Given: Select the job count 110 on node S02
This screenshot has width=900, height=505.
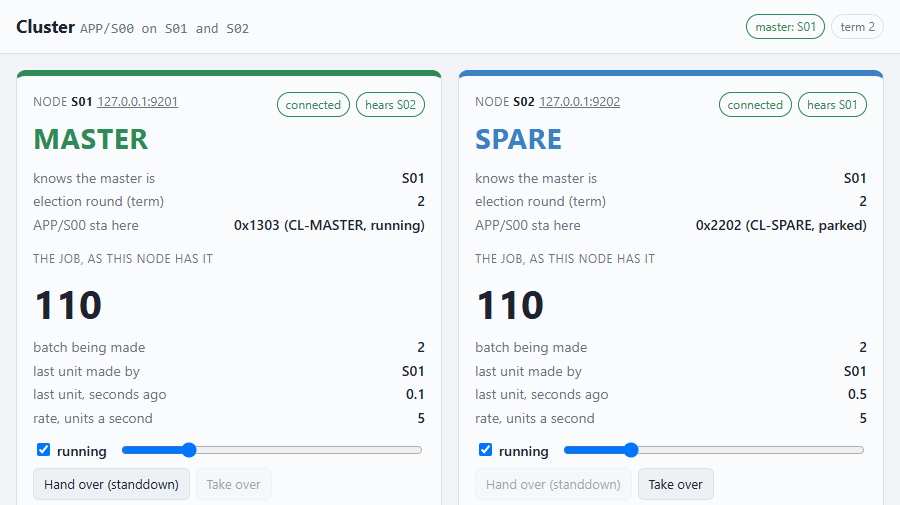Looking at the screenshot, I should [510, 305].
